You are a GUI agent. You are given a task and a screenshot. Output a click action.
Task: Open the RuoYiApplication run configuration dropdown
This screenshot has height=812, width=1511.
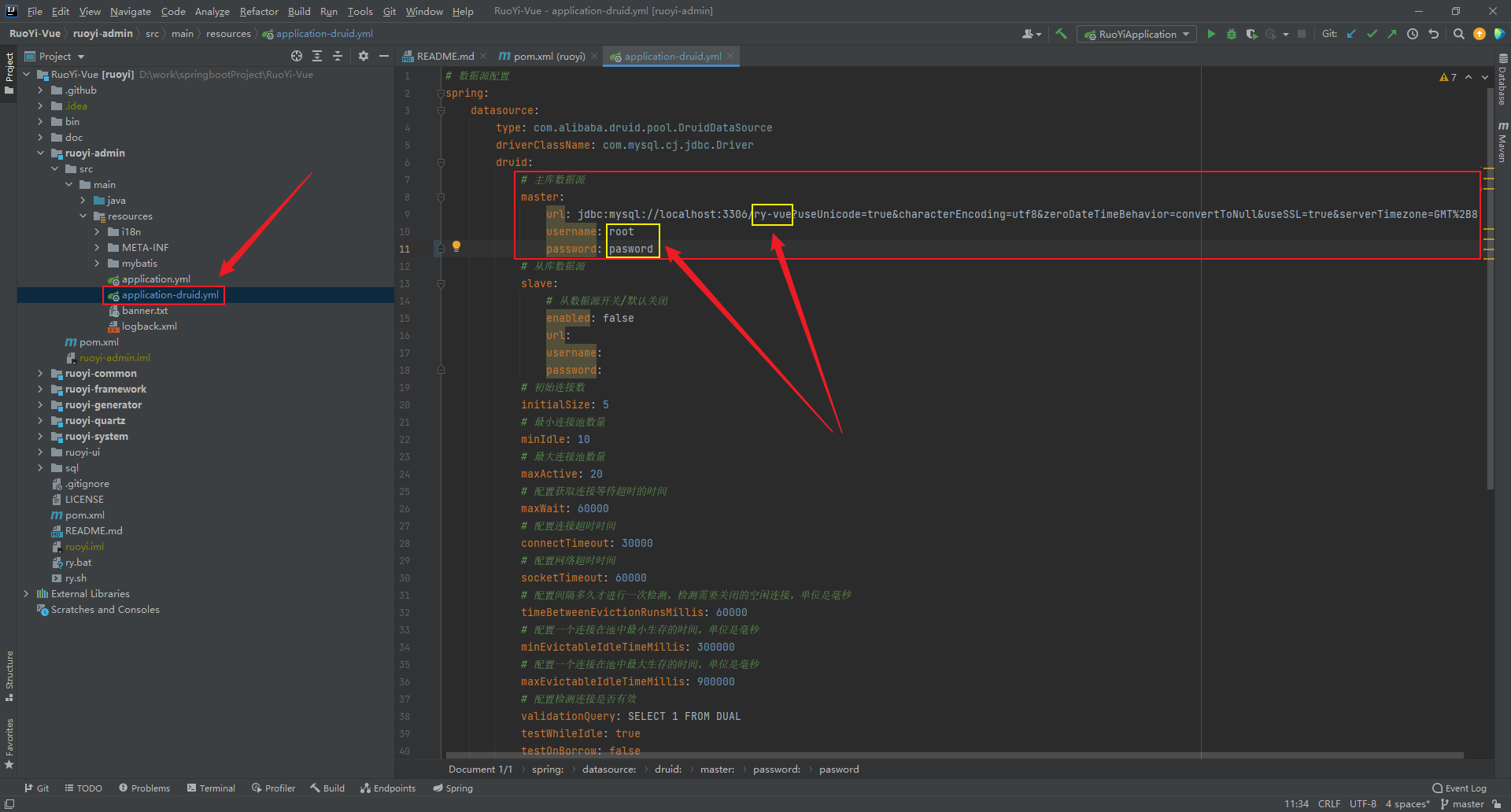[x=1137, y=34]
